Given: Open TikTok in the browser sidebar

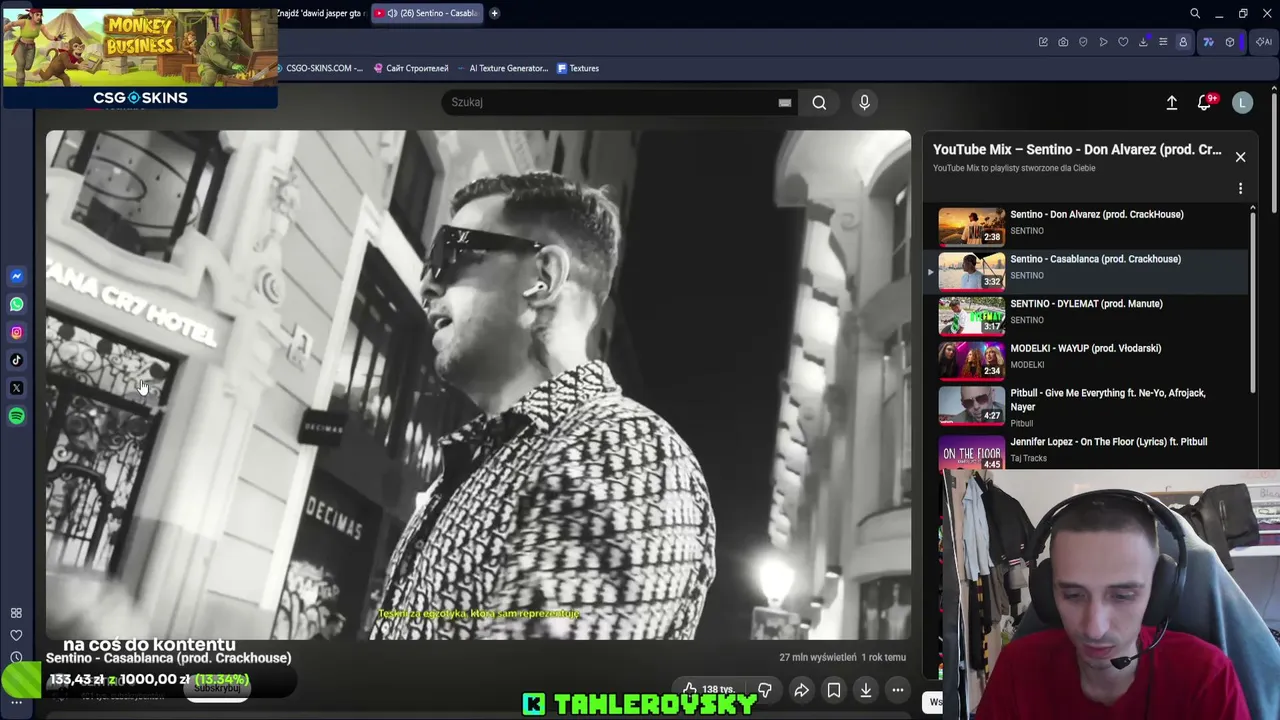Looking at the screenshot, I should 16,360.
